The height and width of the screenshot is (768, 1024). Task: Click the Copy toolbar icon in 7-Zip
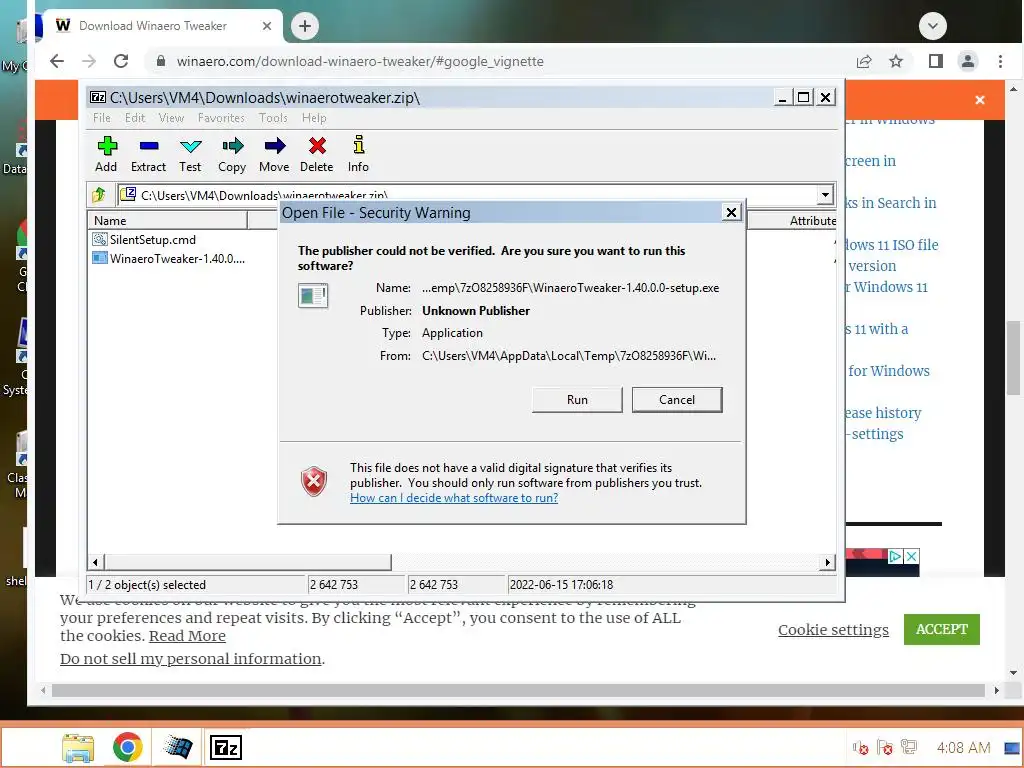click(232, 154)
